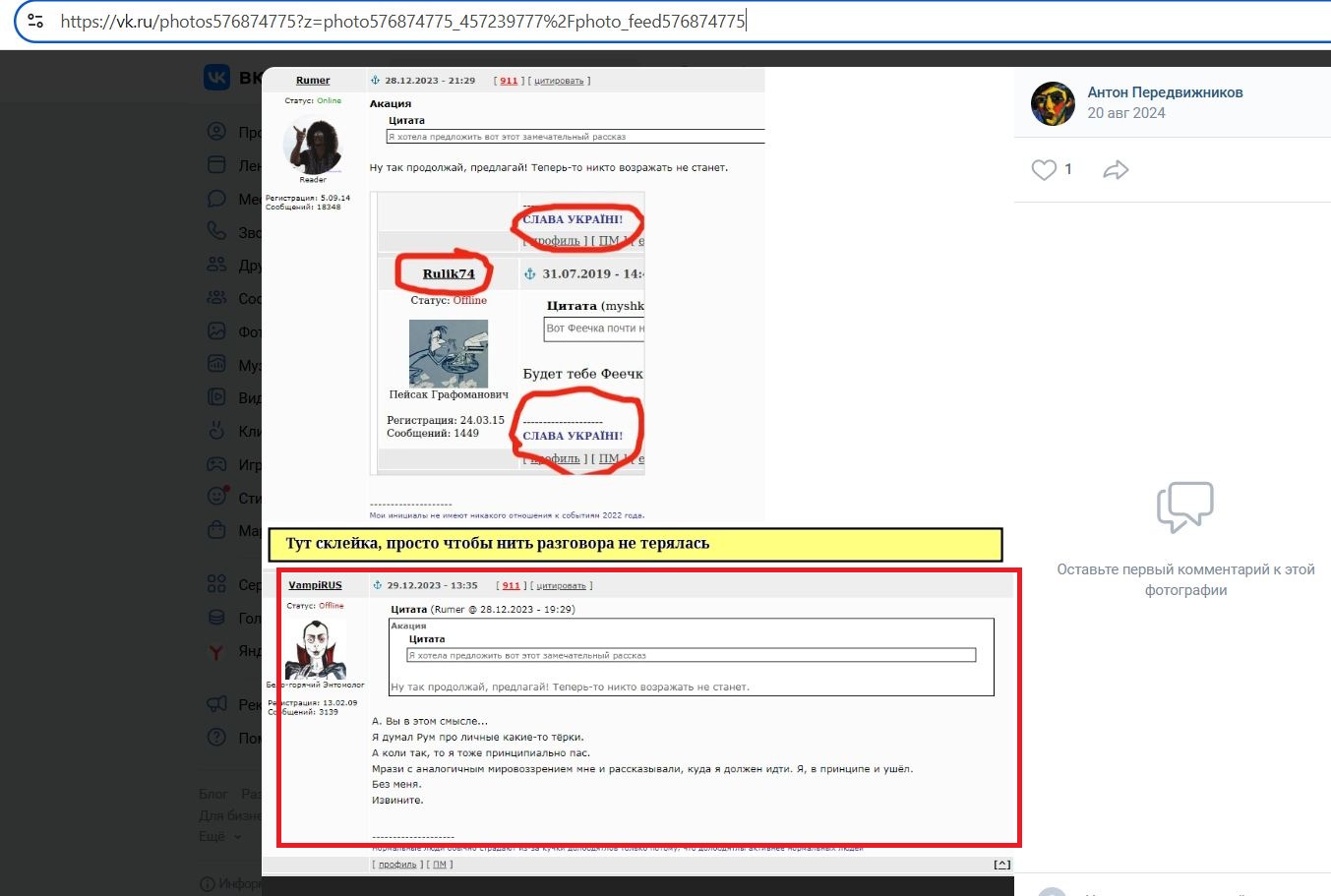Click the site info icon in address bar

click(x=35, y=21)
